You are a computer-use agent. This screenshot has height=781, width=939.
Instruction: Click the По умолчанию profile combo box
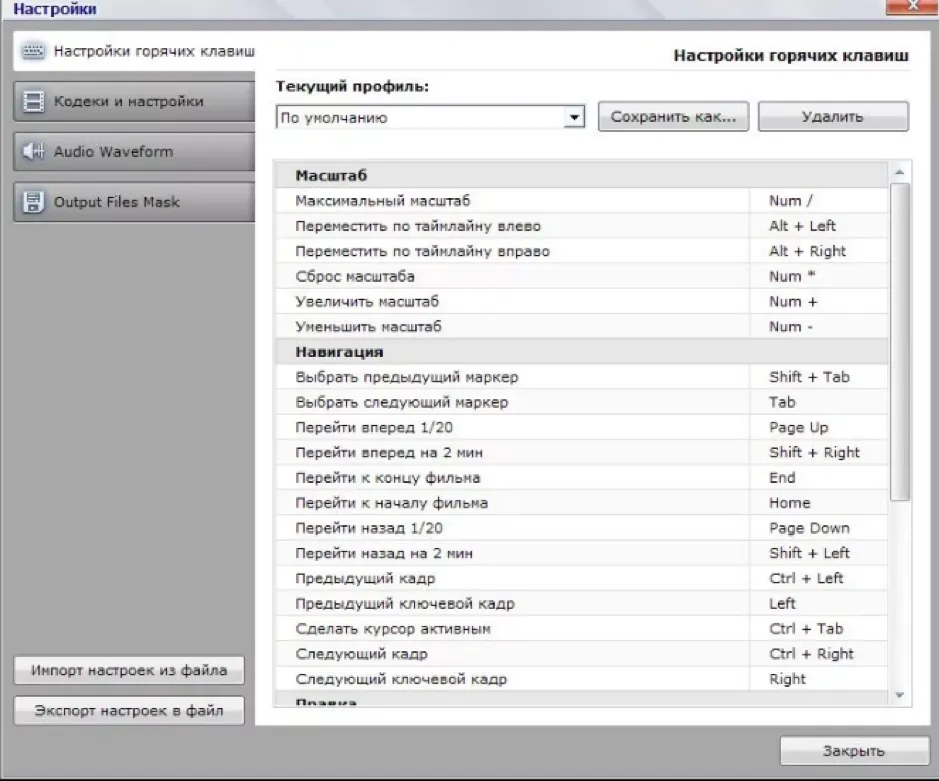pos(430,117)
